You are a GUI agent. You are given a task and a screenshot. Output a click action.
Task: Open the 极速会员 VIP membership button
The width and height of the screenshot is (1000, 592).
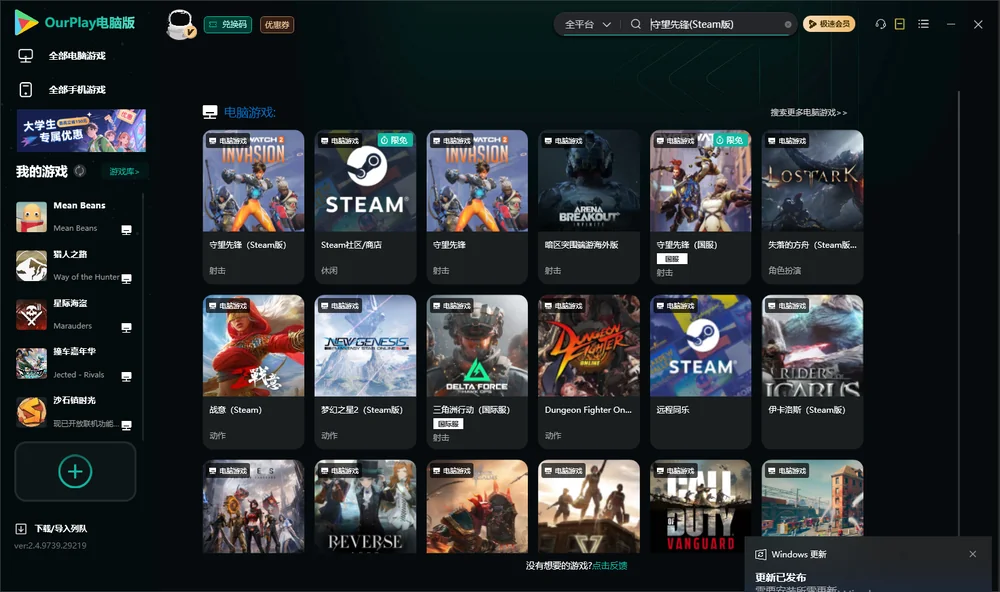828,24
